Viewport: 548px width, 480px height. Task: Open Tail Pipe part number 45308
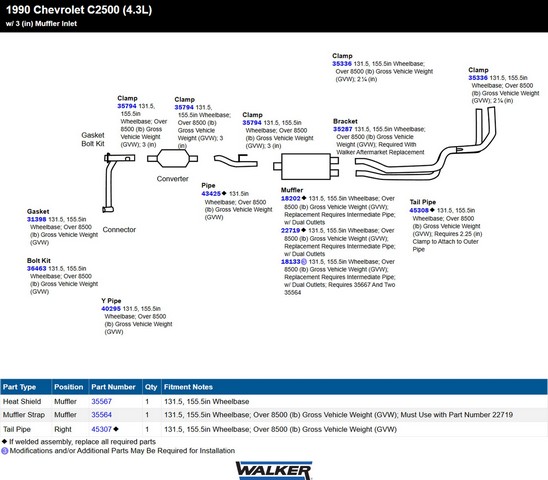[x=419, y=210]
